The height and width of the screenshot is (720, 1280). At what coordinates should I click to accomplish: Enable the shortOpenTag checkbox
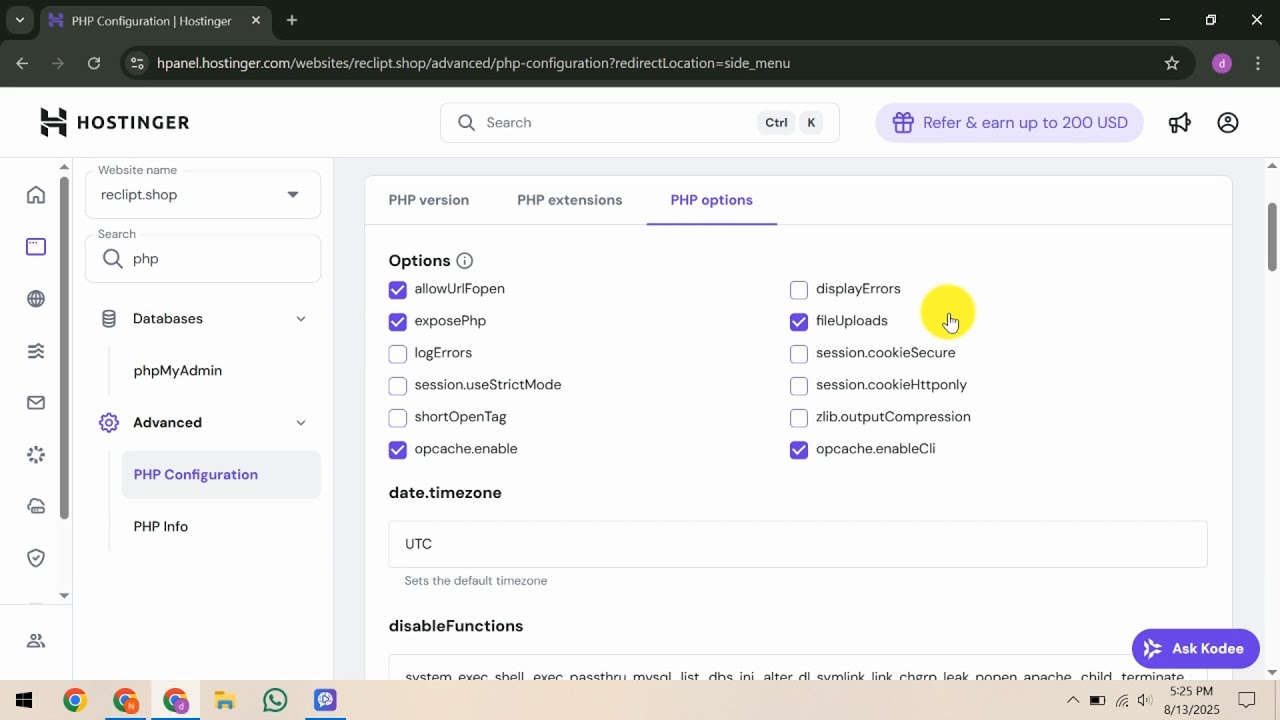point(398,418)
